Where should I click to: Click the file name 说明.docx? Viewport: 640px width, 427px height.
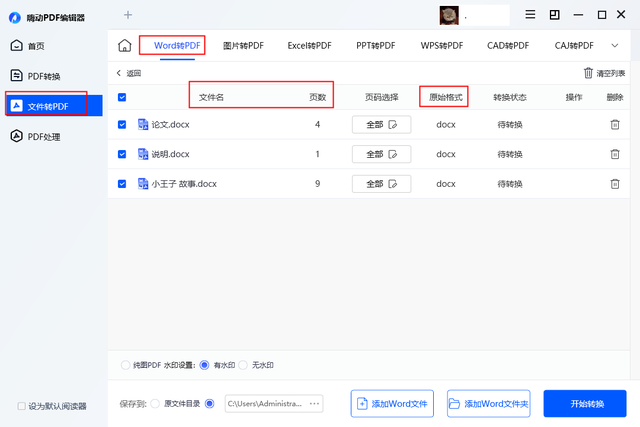pos(170,154)
